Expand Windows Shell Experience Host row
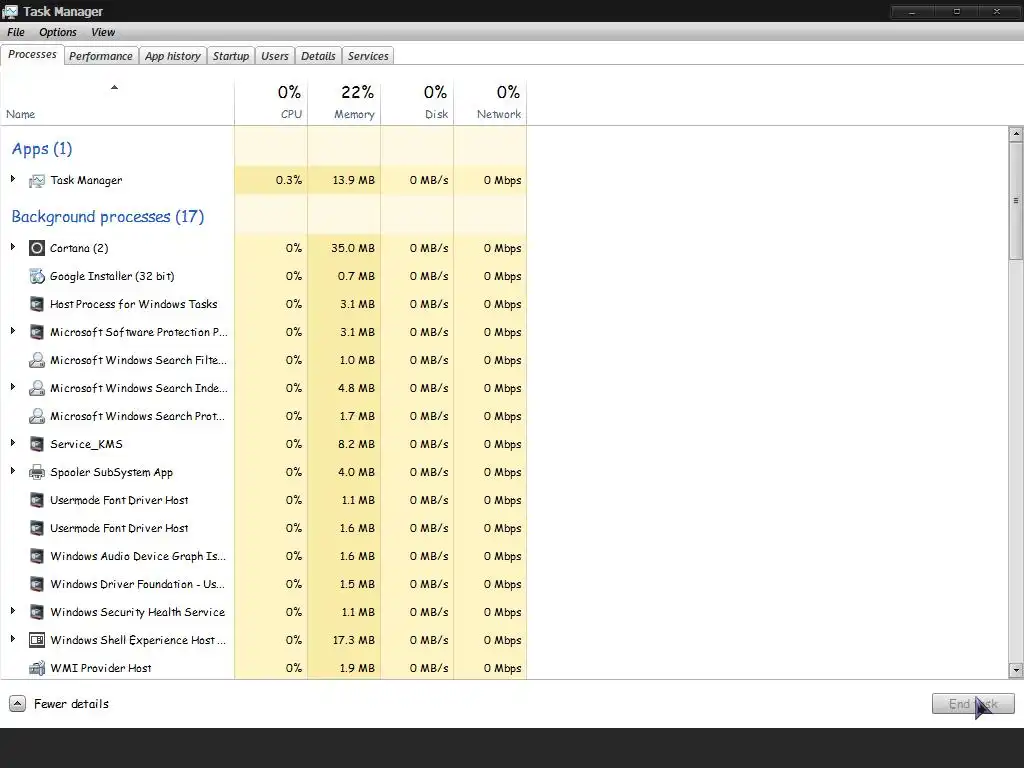This screenshot has width=1024, height=768. [x=12, y=638]
